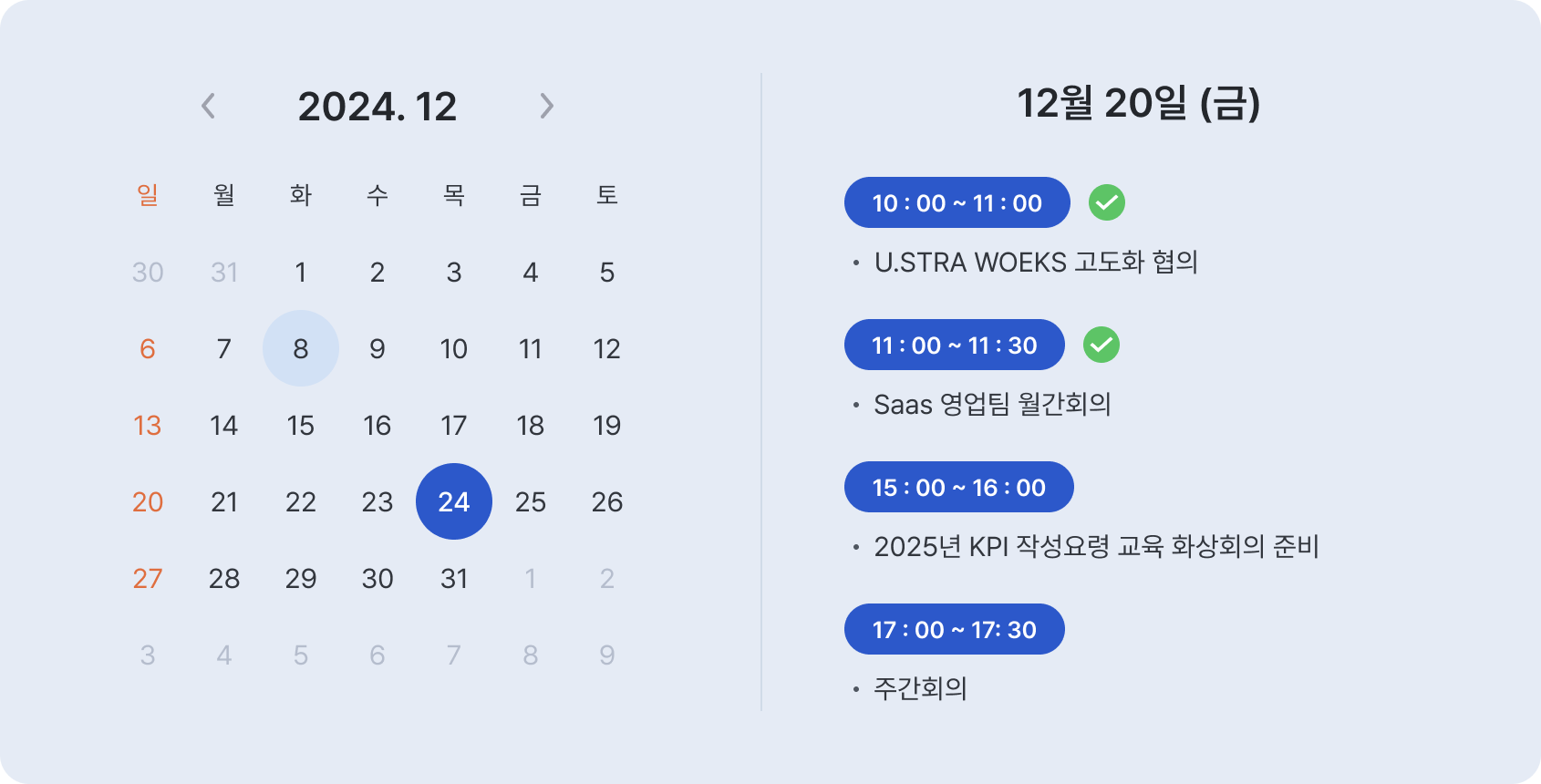
Task: Click green checkmark beside 11:00 ~ 11:30
Action: [1101, 345]
